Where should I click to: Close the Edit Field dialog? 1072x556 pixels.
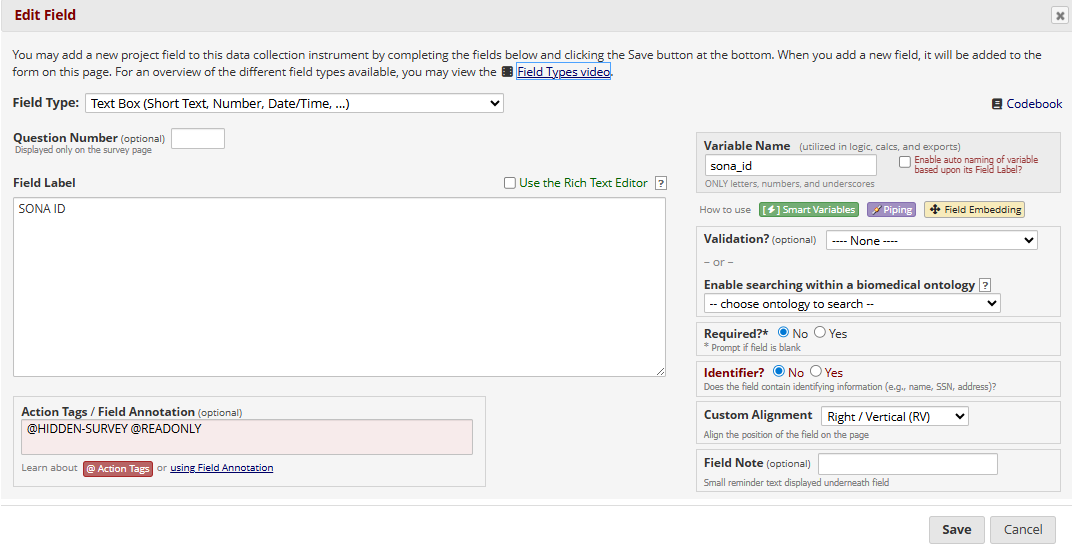coord(1059,16)
